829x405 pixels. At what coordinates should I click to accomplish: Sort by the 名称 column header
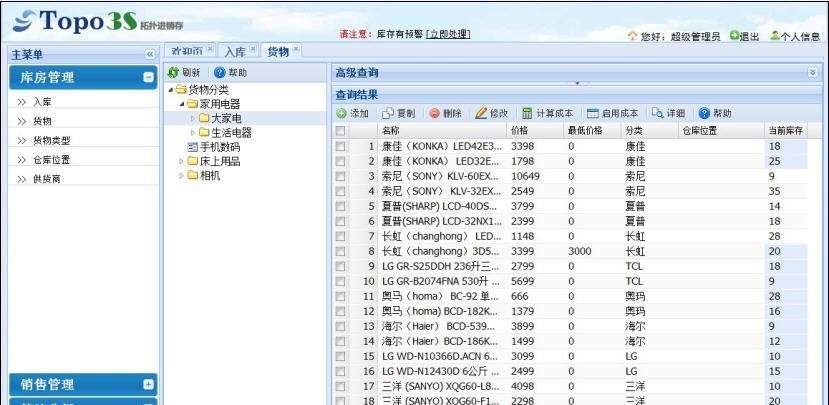point(443,131)
